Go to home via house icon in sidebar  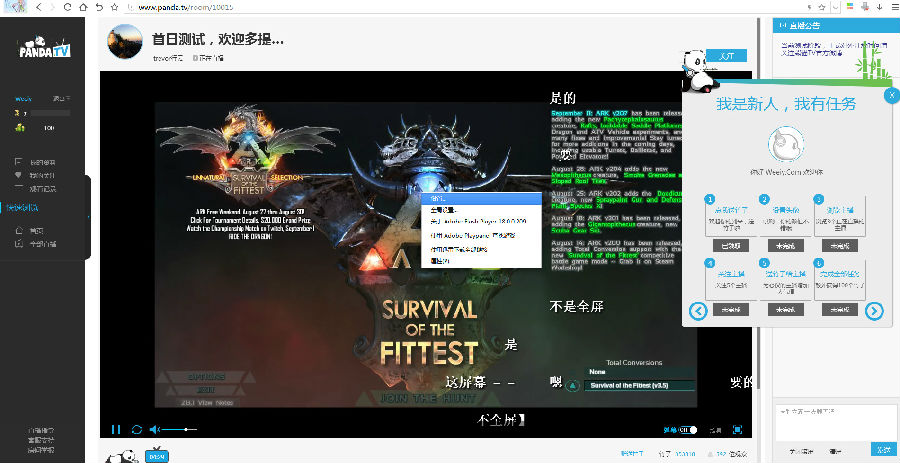tap(30, 231)
